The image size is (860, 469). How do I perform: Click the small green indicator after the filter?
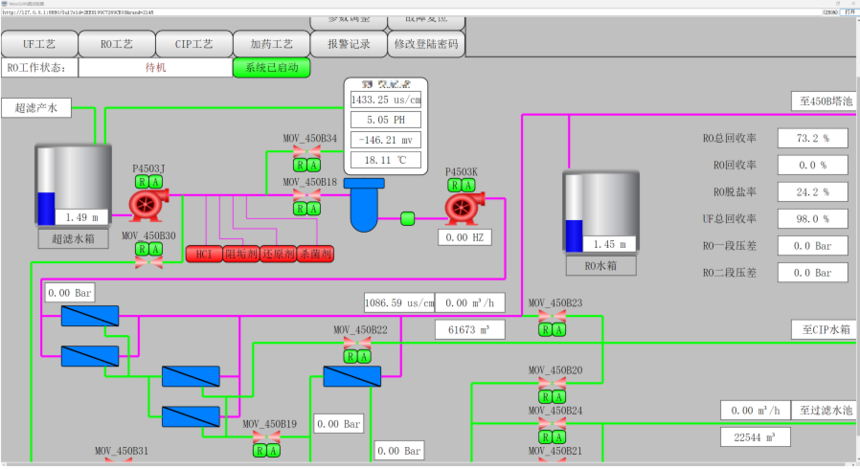tap(408, 219)
